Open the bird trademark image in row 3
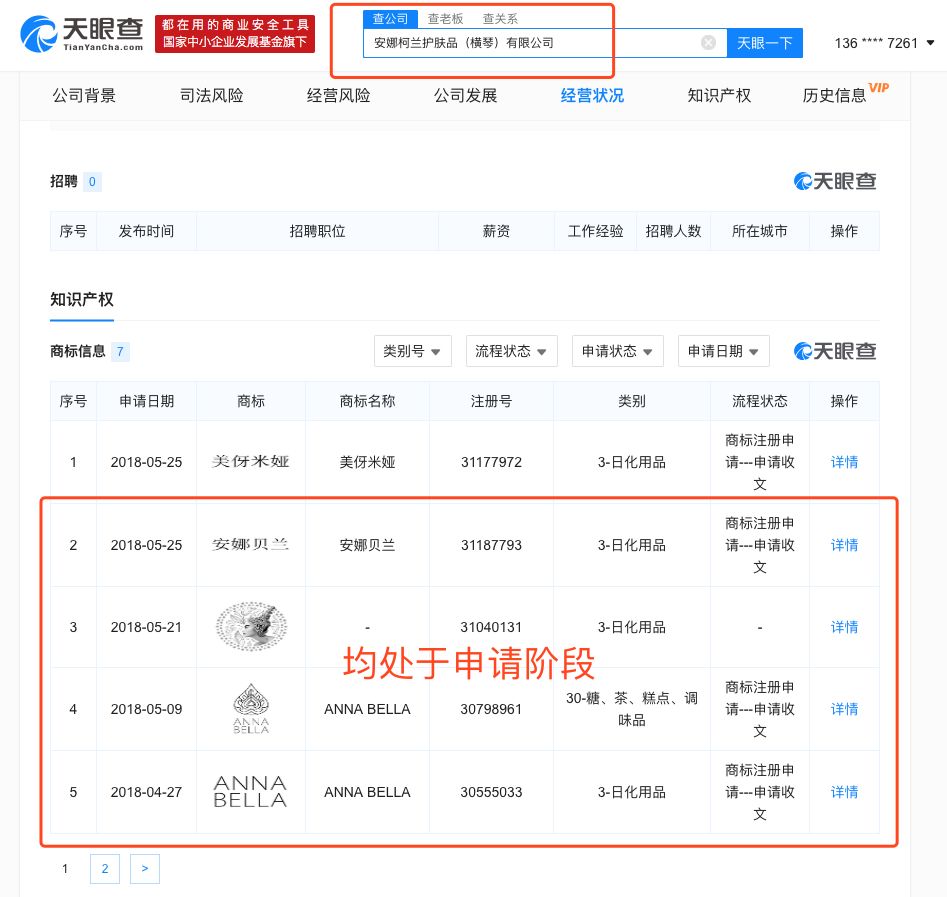 pos(250,627)
